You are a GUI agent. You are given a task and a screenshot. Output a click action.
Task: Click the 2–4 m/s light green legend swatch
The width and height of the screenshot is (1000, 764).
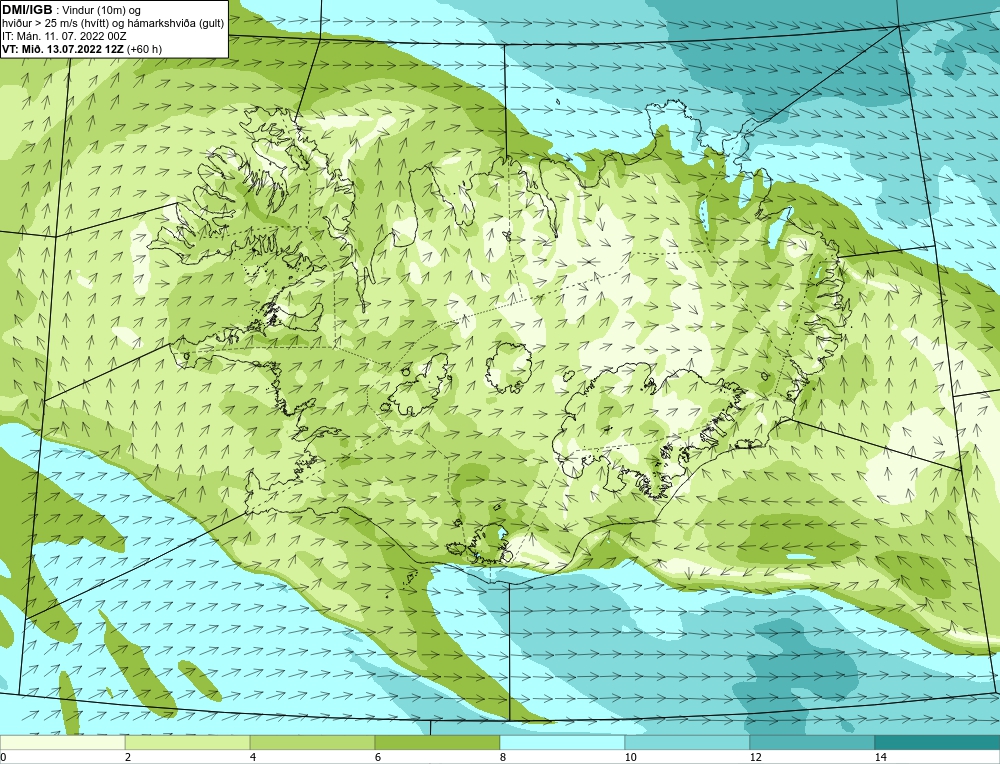(x=188, y=742)
